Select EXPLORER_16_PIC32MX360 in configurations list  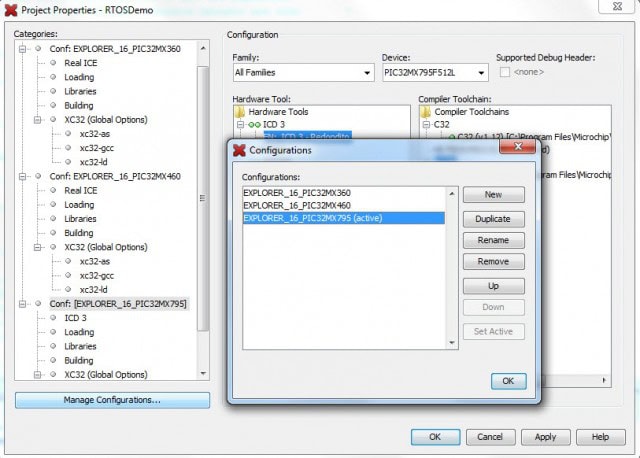tap(344, 193)
